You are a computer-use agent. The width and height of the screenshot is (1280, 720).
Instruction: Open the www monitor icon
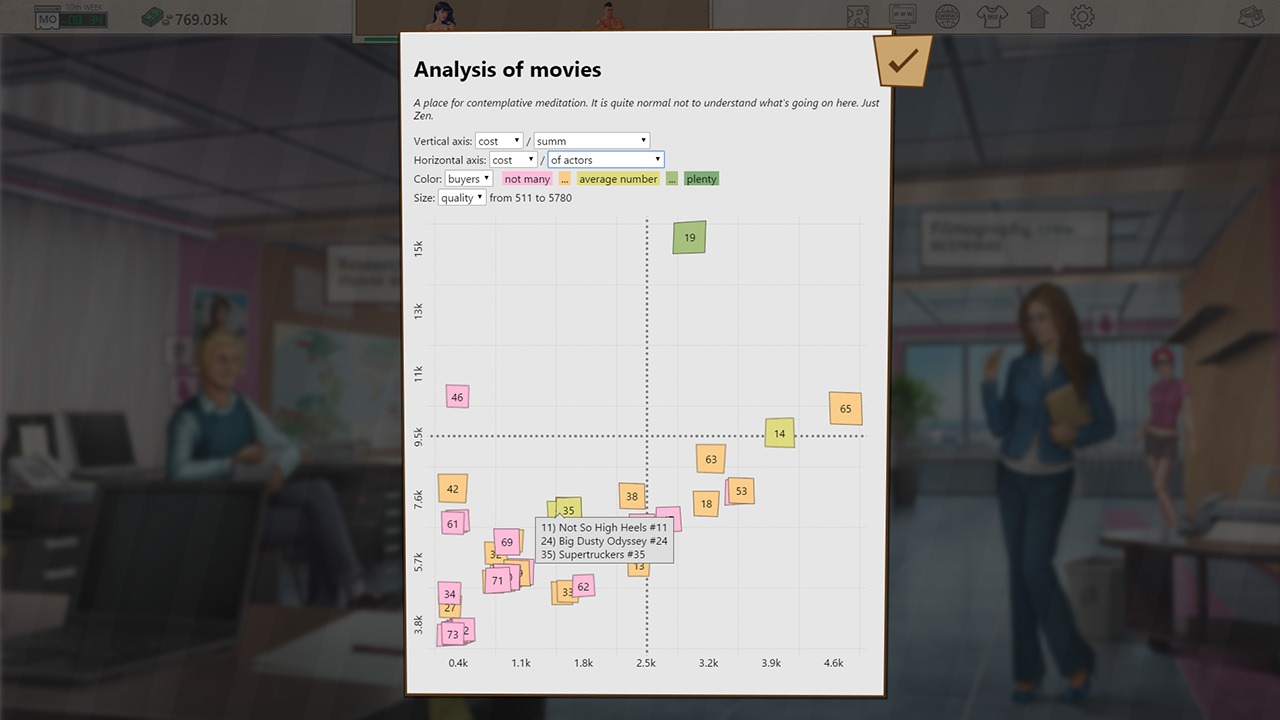tap(902, 16)
